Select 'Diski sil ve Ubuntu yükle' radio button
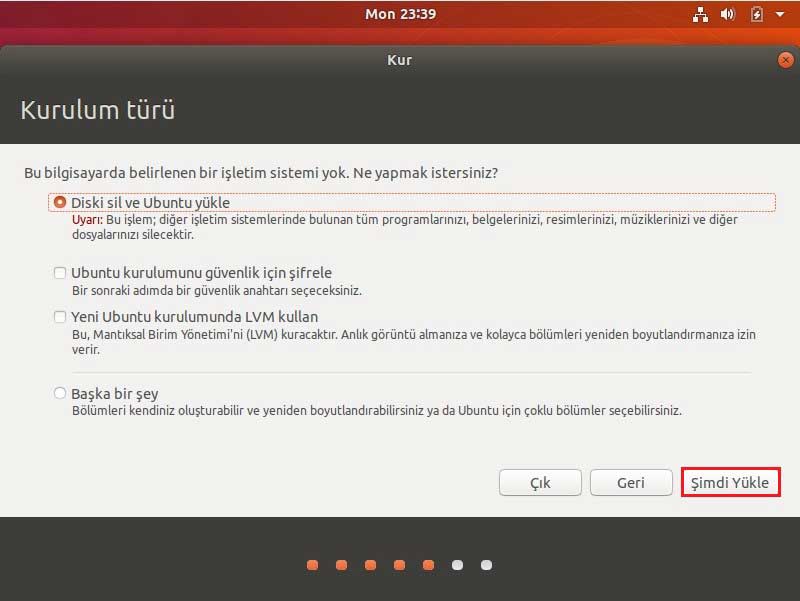Viewport: 800px width, 601px height. pyautogui.click(x=60, y=202)
